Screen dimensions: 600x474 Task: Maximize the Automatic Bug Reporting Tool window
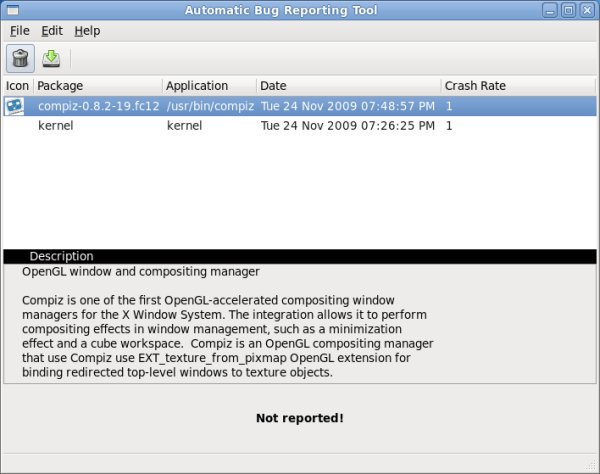coord(569,10)
